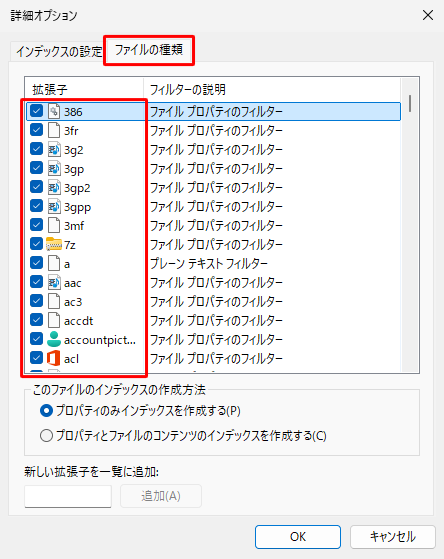Viewport: 444px width, 559px height.
Task: Click the blank icon beside 3fr
Action: pos(54,130)
